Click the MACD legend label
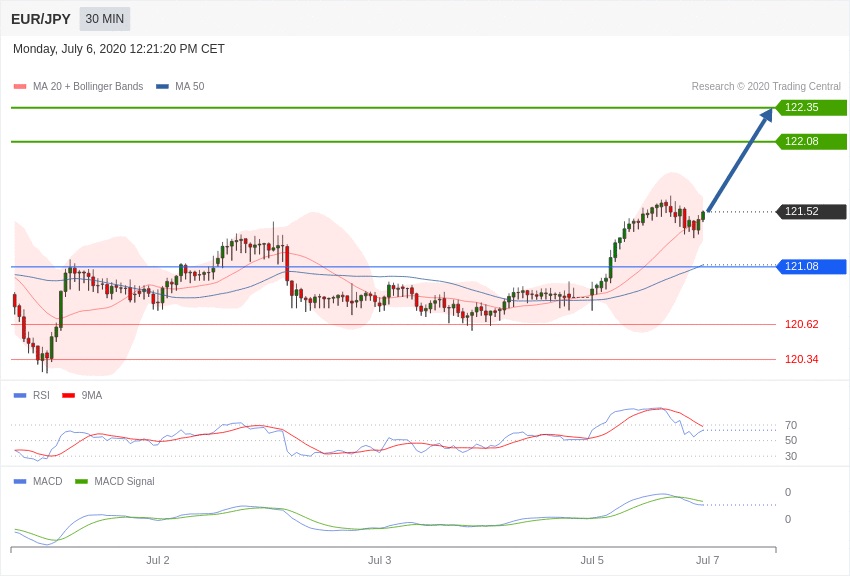Viewport: 850px width, 576px height. coord(47,481)
